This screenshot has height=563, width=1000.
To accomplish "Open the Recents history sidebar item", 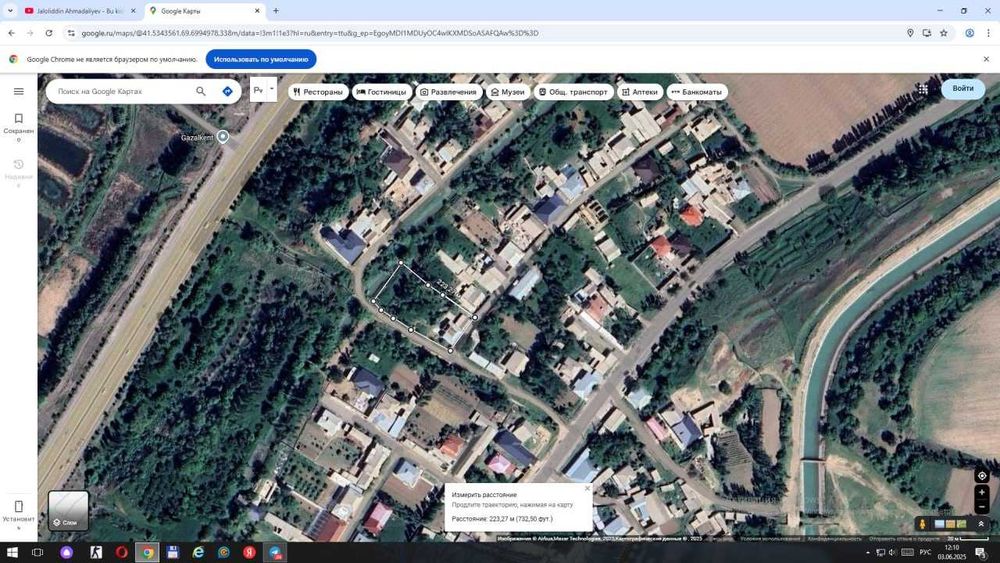I will (x=18, y=172).
